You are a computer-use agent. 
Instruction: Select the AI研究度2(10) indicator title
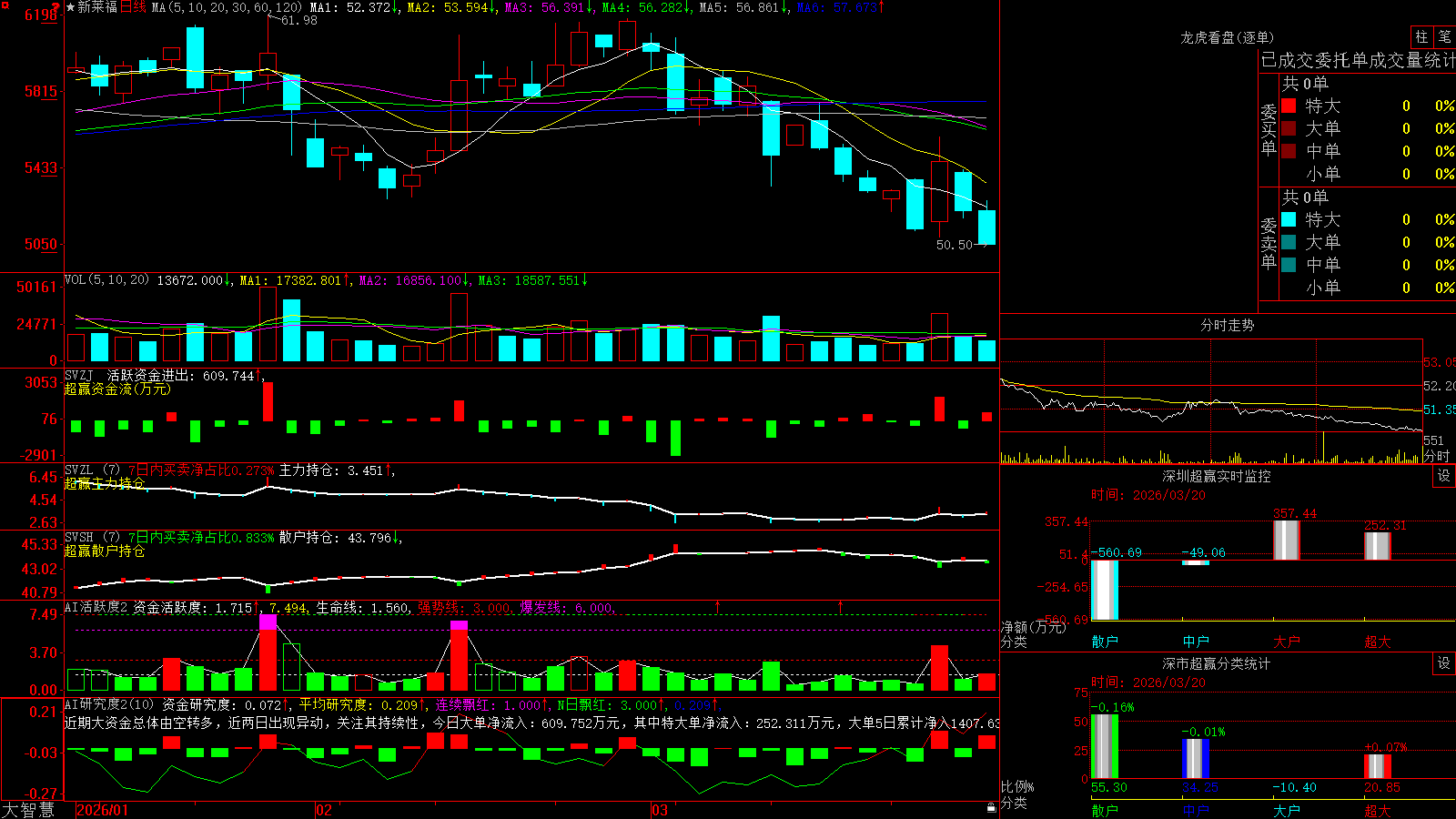click(x=109, y=704)
